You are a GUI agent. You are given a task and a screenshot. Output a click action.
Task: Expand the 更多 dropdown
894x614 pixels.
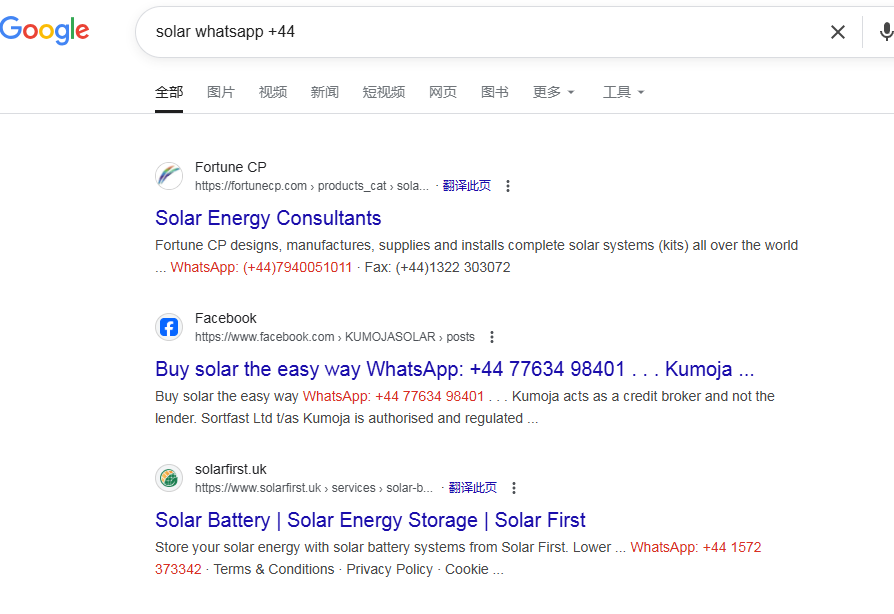point(554,92)
